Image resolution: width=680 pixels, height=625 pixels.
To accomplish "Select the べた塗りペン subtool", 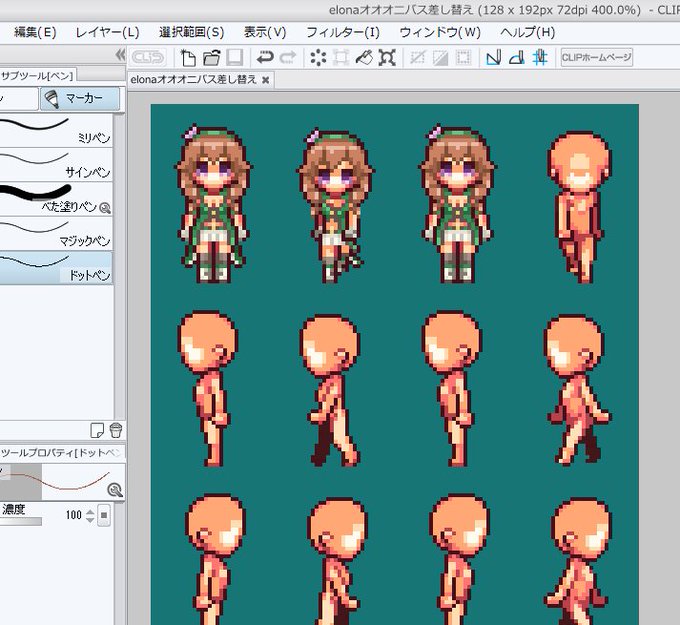I will coord(56,199).
